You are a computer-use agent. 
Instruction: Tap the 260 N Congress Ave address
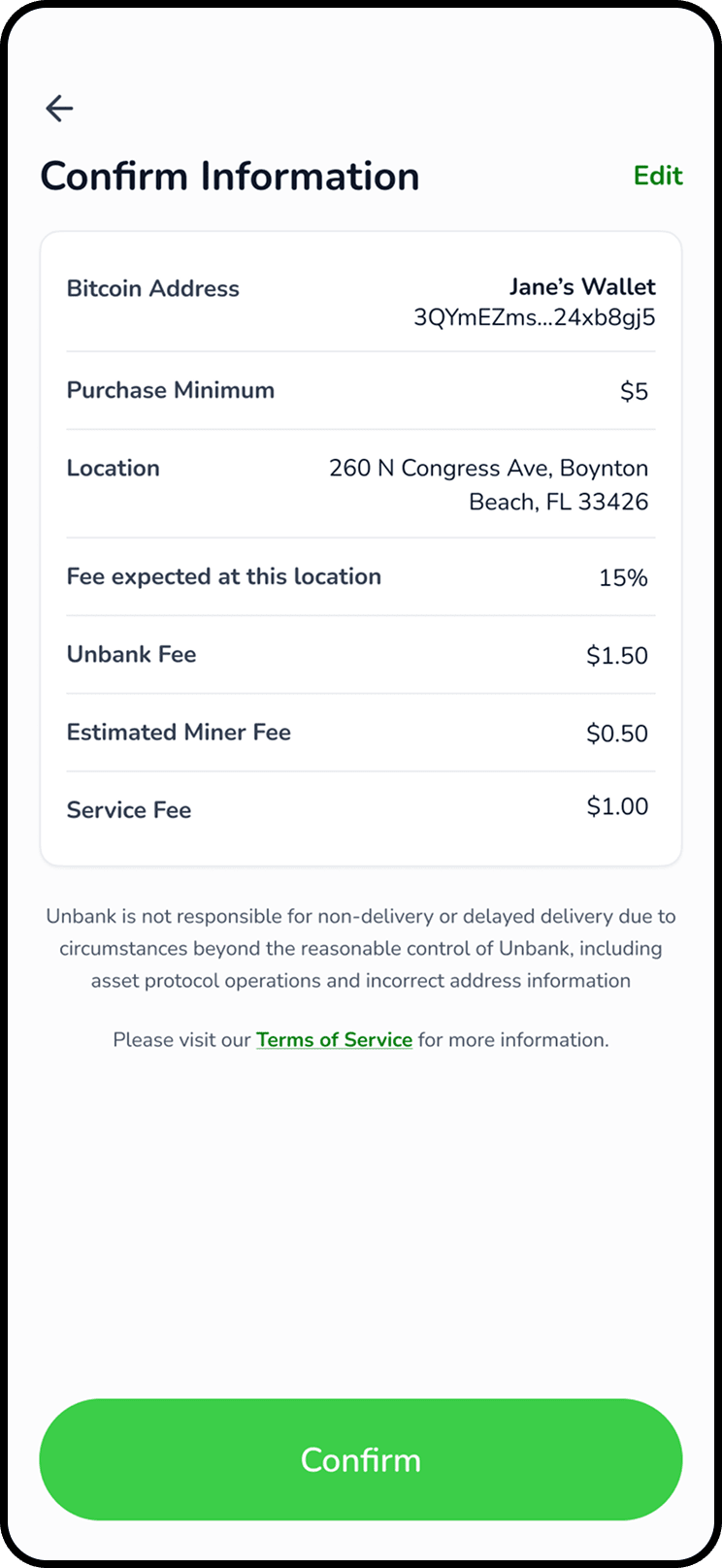(488, 484)
